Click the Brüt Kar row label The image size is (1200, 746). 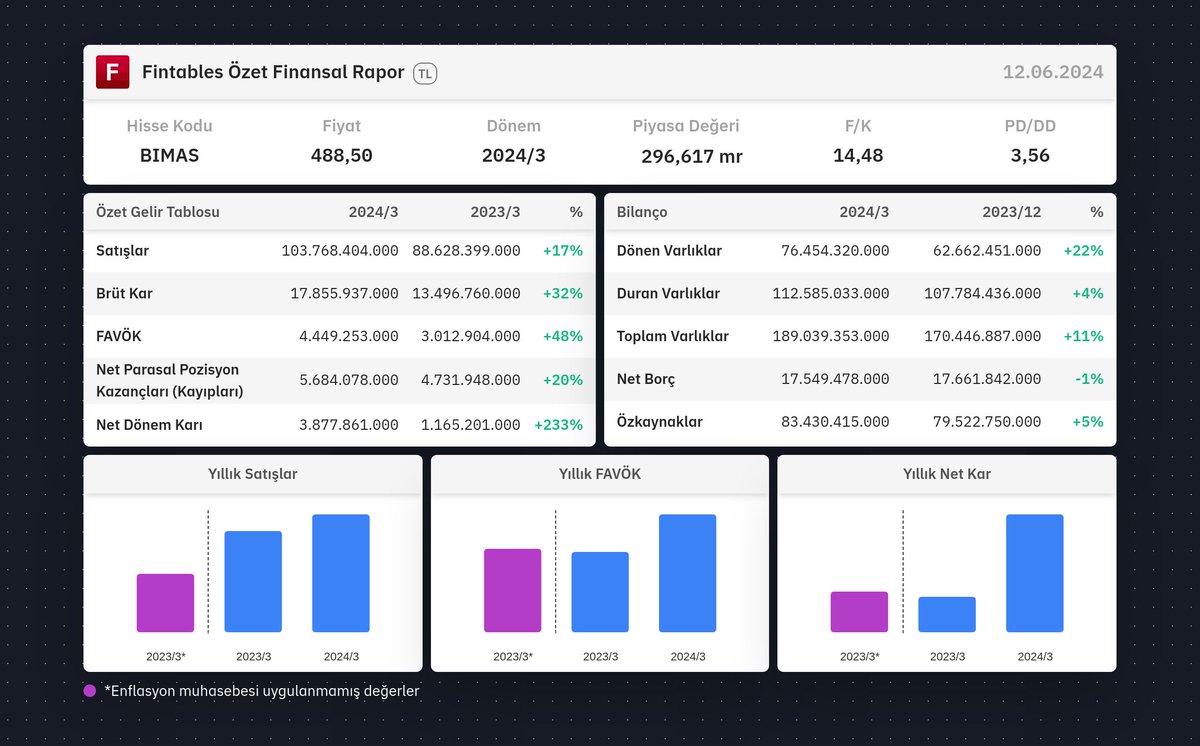(x=124, y=294)
